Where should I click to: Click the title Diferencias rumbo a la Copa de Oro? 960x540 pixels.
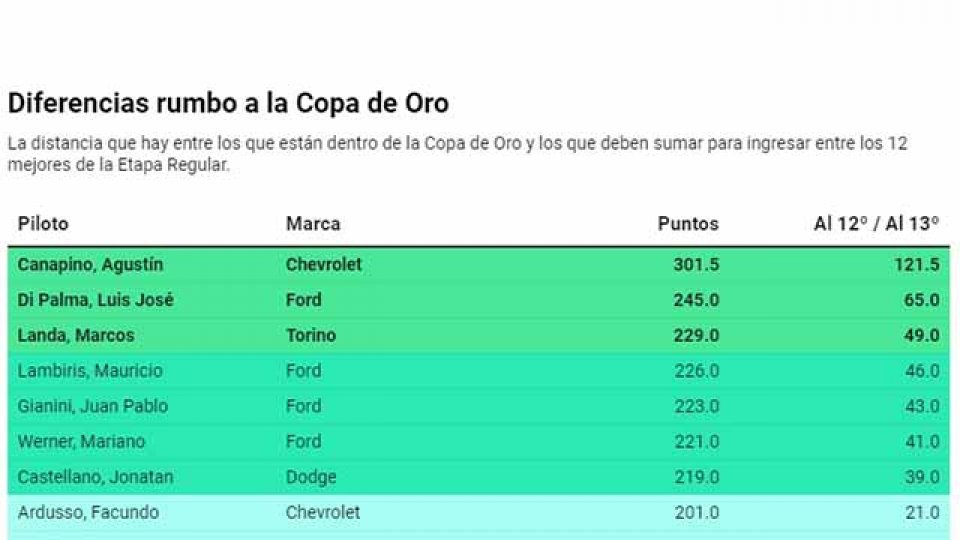coord(228,103)
